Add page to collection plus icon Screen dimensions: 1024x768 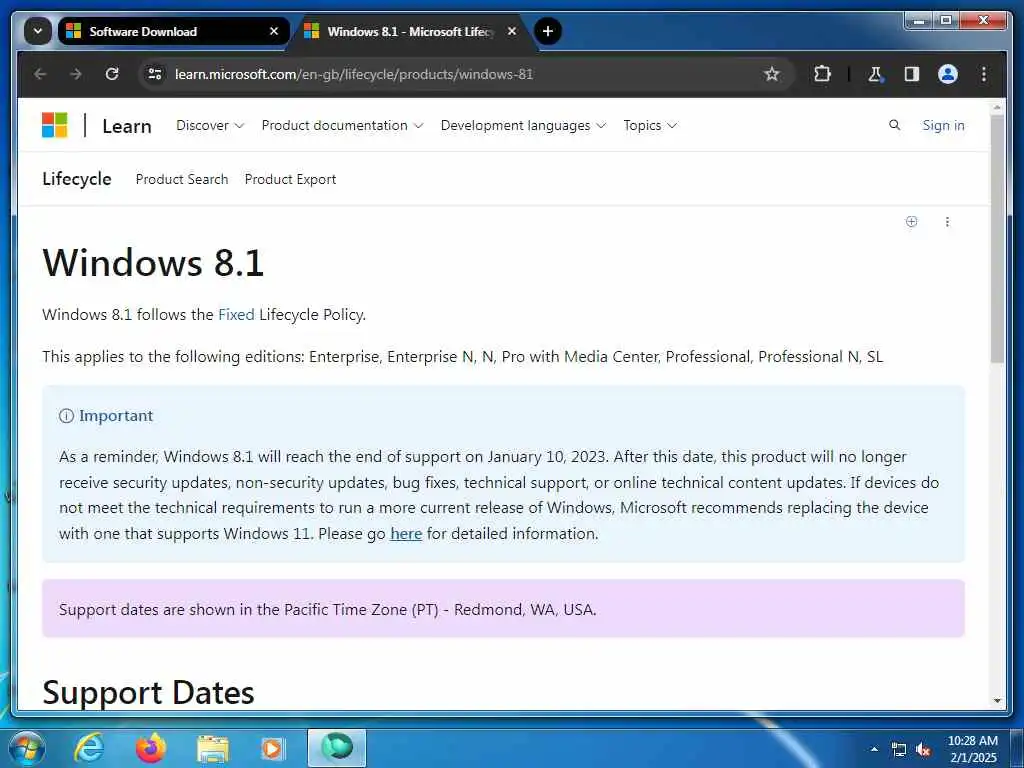point(912,221)
